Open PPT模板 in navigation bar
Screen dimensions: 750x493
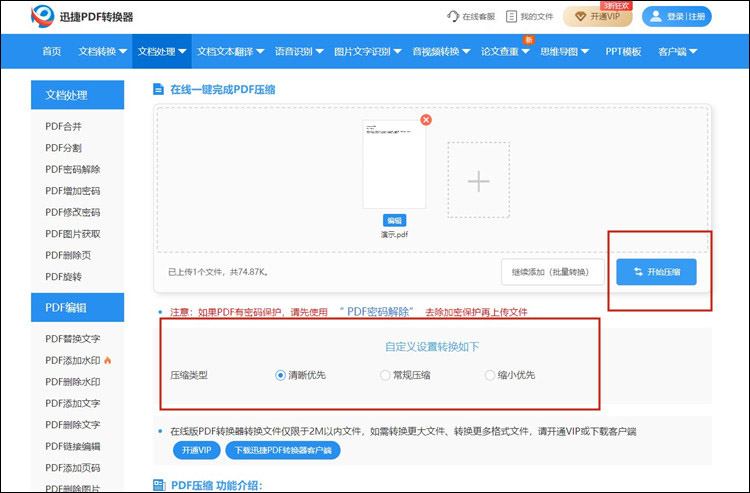pos(623,52)
